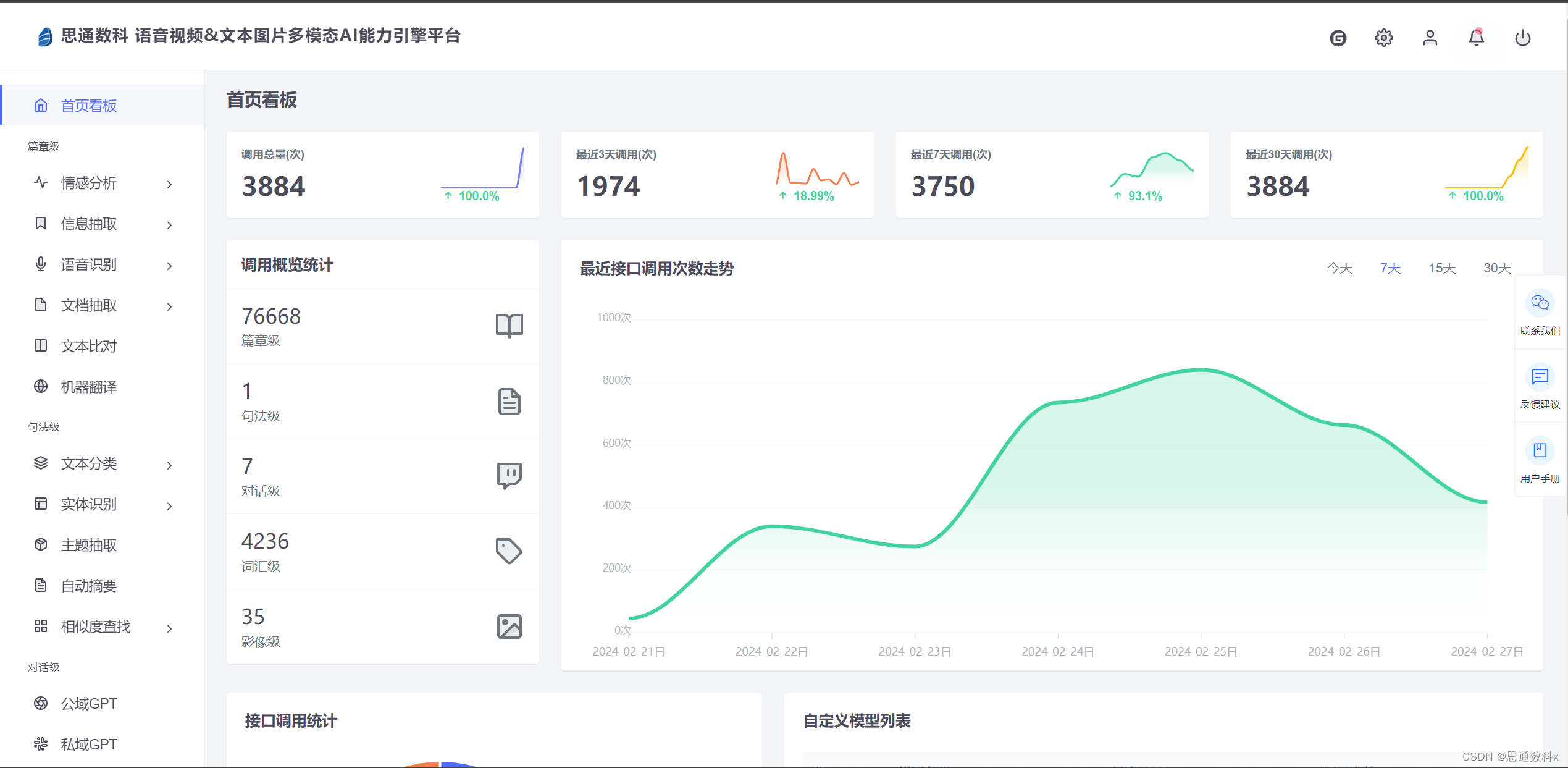
Task: Open 机器翻译 from the sidebar
Action: point(89,387)
